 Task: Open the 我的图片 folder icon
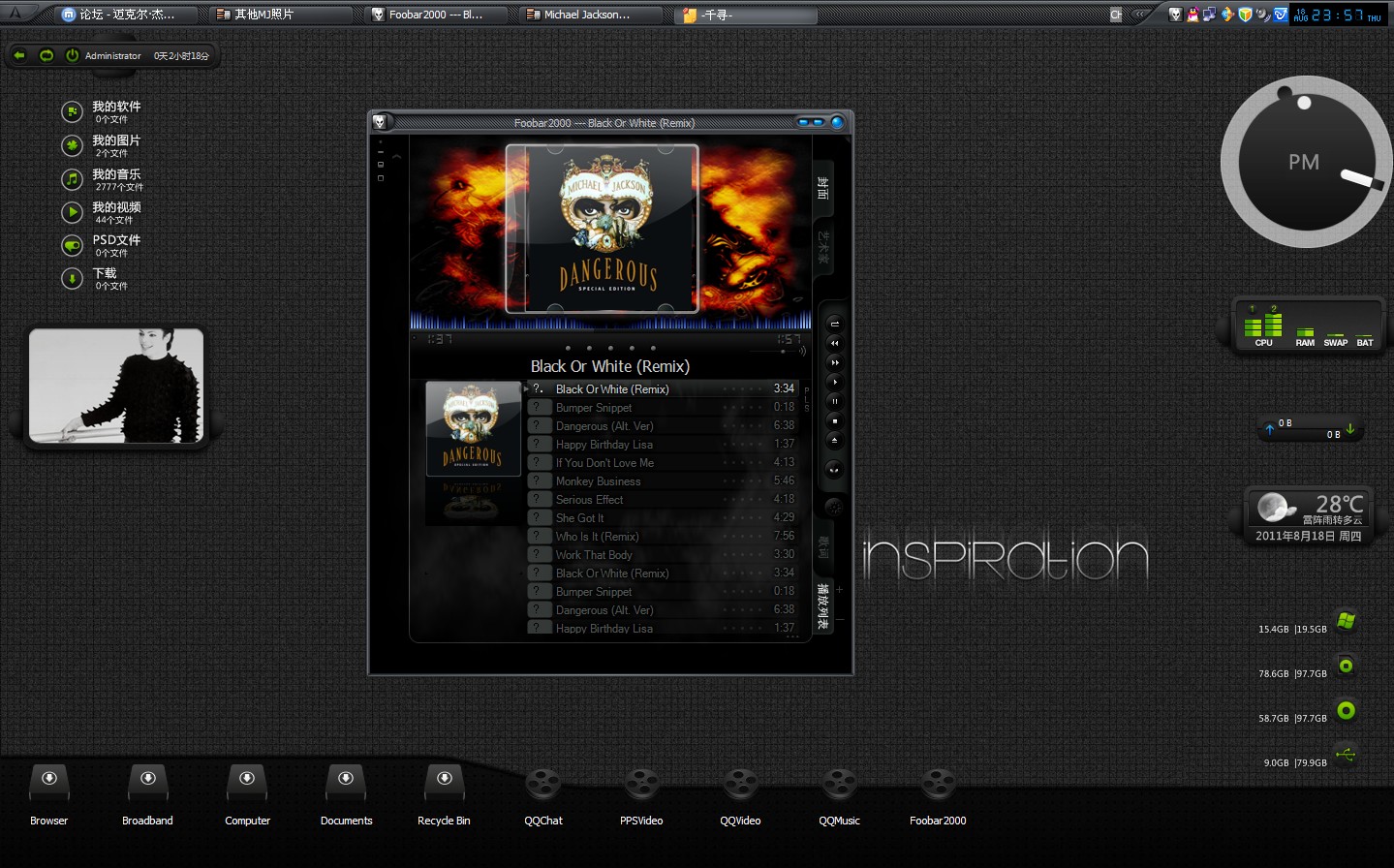point(72,146)
